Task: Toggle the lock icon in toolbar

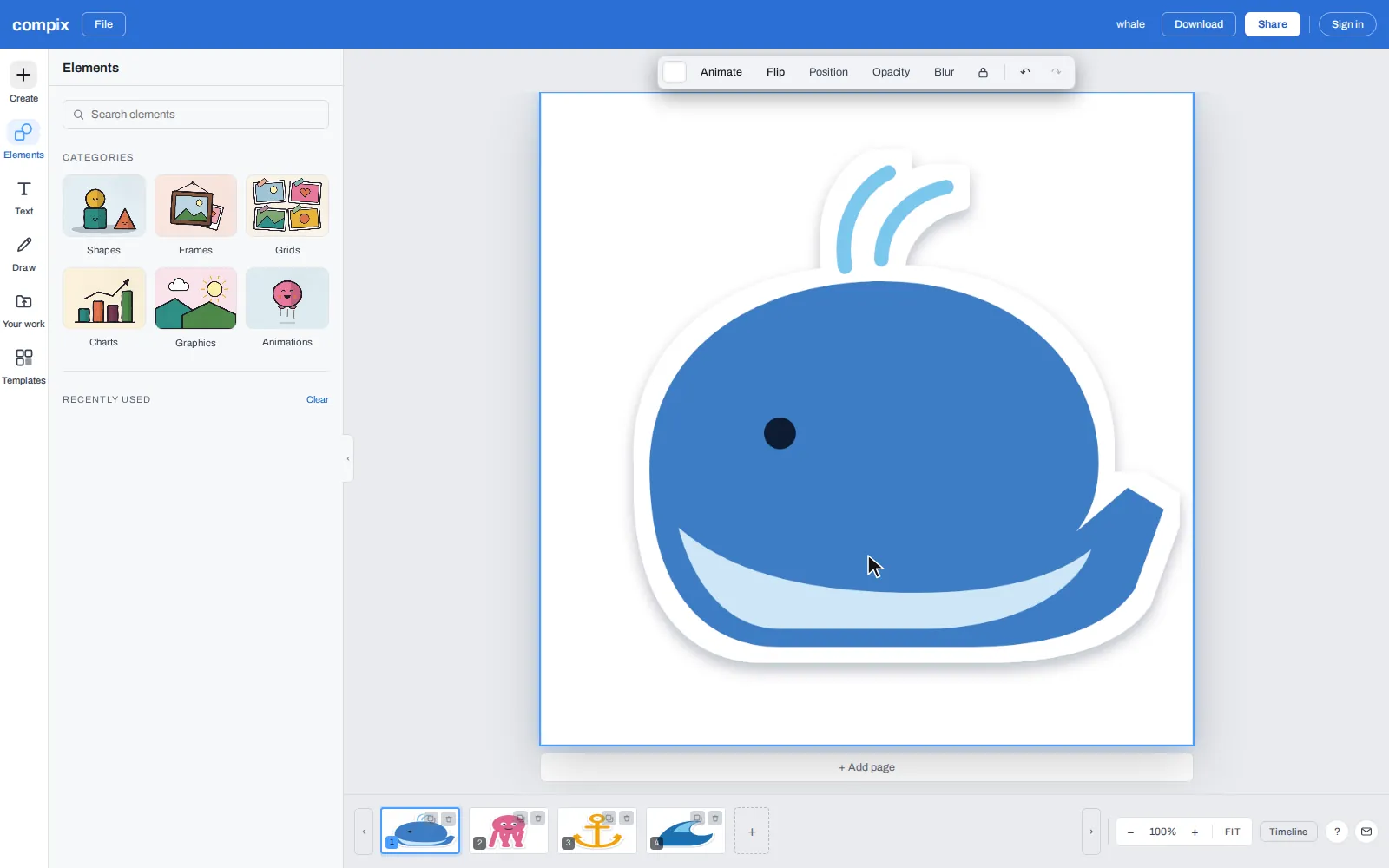Action: [x=983, y=72]
